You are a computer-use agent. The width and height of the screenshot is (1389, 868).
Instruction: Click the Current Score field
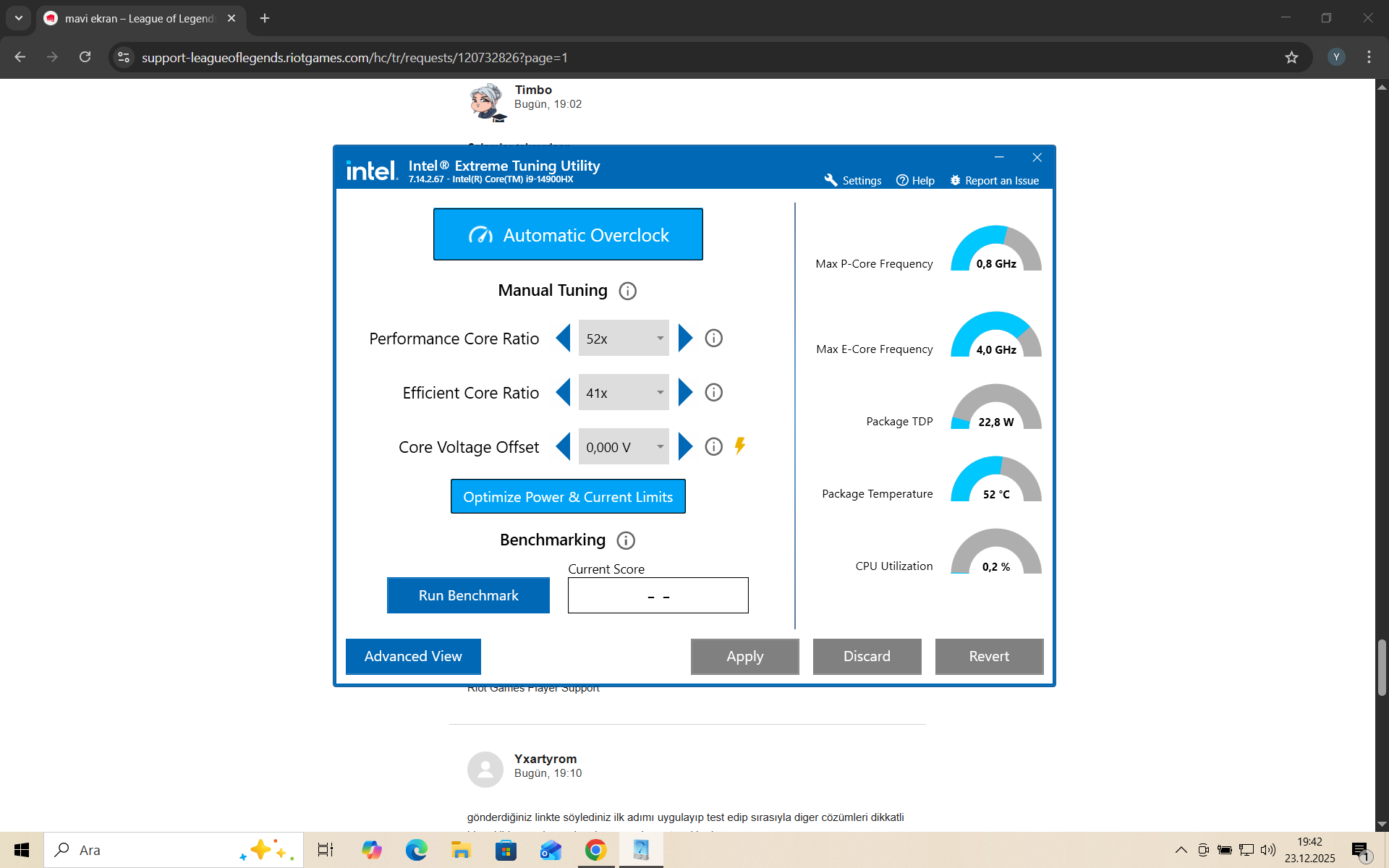(x=658, y=595)
